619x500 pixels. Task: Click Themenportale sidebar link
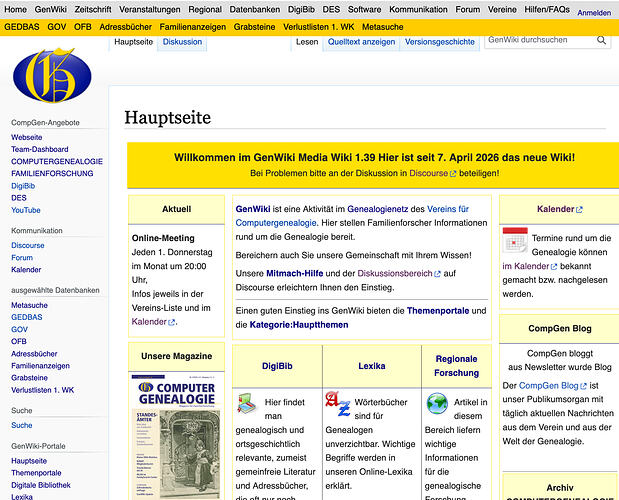point(36,473)
